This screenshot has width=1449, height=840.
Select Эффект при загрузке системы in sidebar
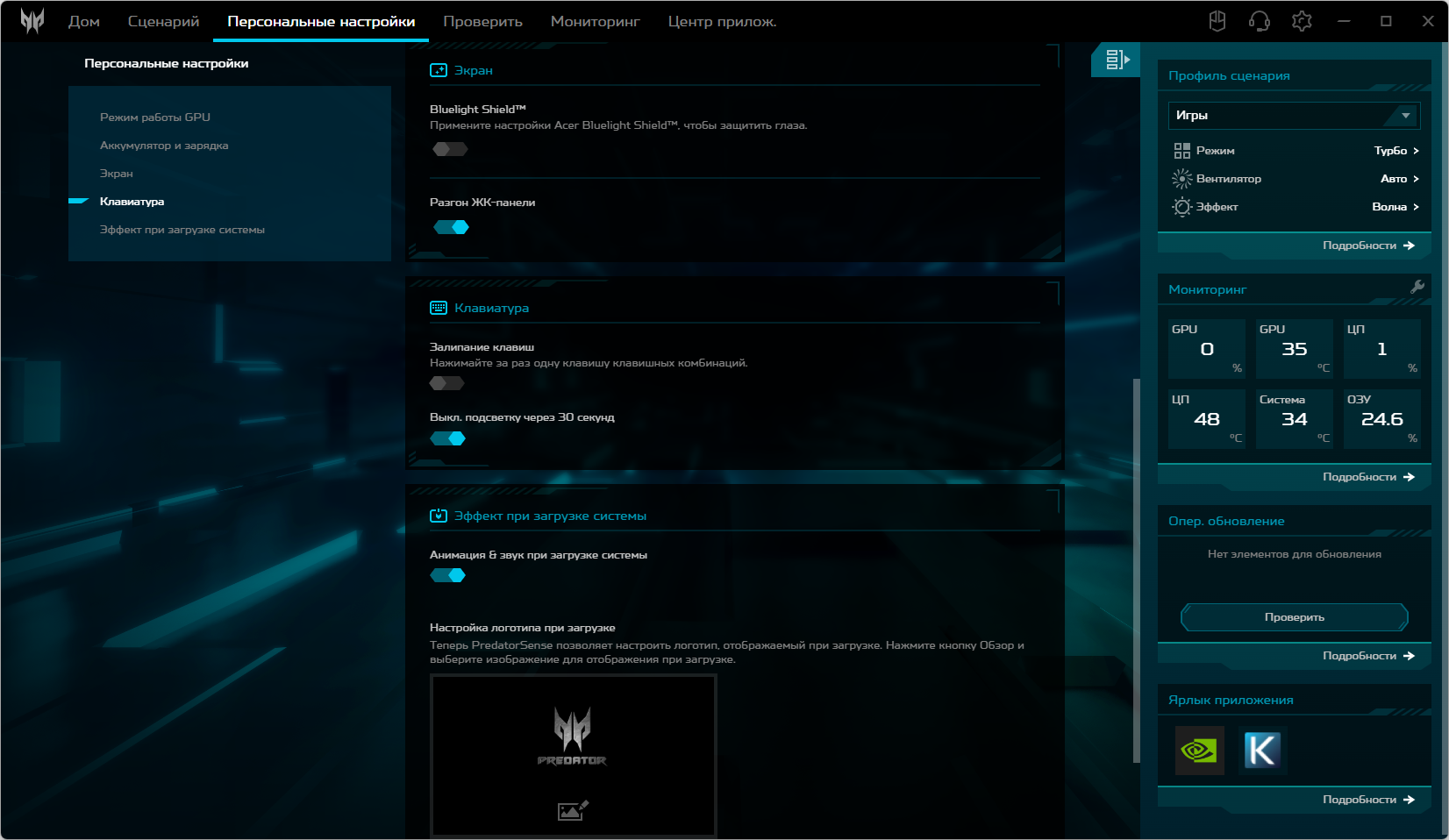click(x=182, y=230)
